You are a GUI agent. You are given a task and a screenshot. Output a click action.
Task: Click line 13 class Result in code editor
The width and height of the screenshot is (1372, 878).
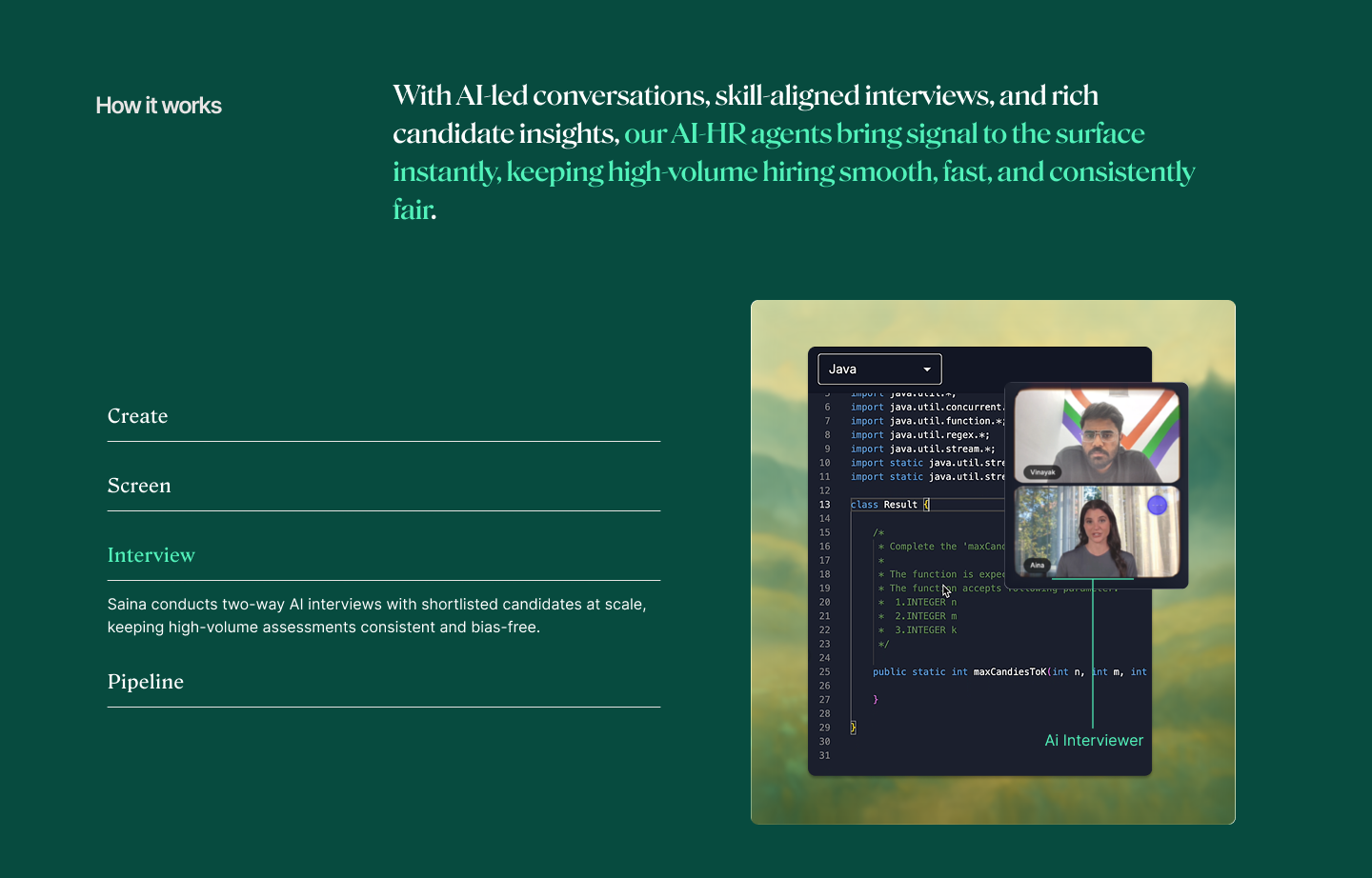tap(885, 505)
